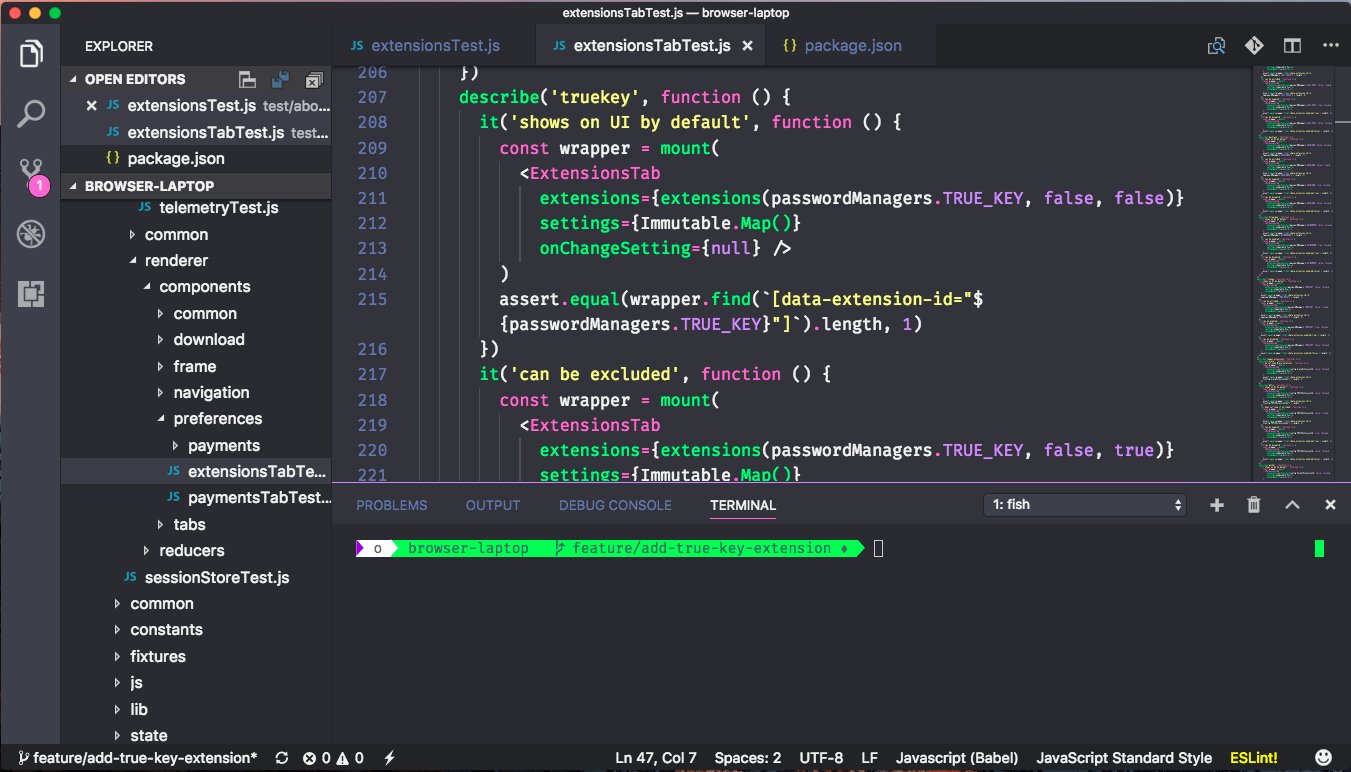The image size is (1351, 772).
Task: Click the feature/add-true-key-extension branch in status bar
Action: [137, 758]
